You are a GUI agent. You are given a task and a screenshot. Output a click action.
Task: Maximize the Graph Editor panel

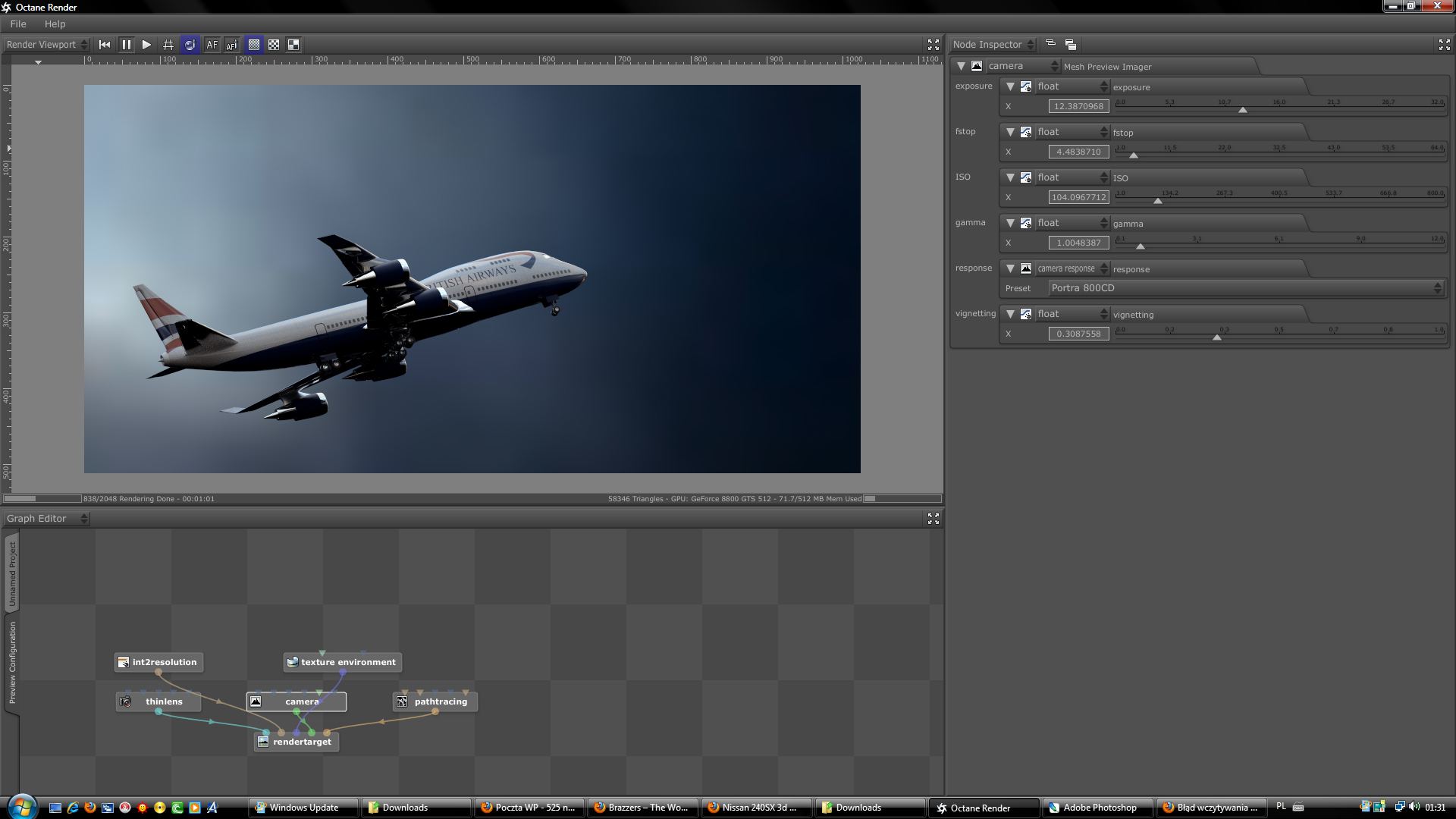tap(934, 519)
